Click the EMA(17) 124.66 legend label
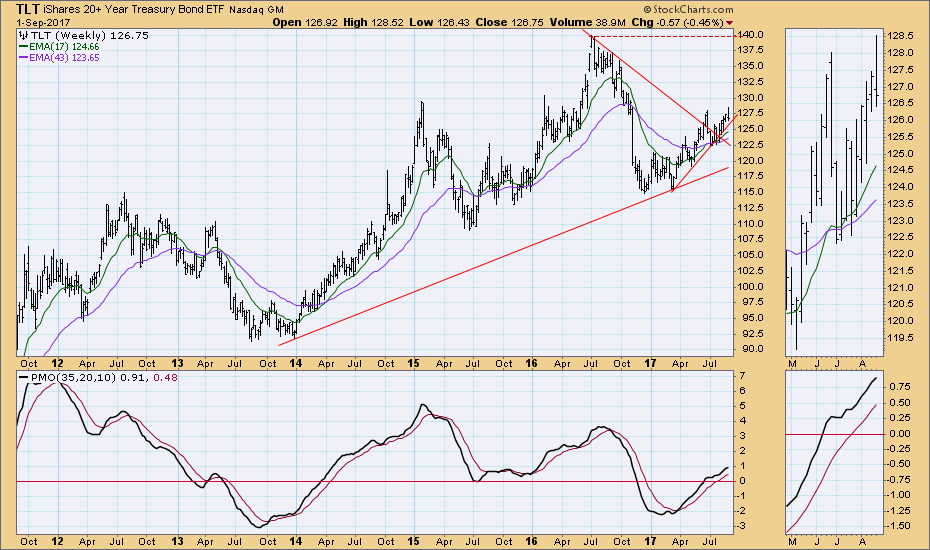 67,46
